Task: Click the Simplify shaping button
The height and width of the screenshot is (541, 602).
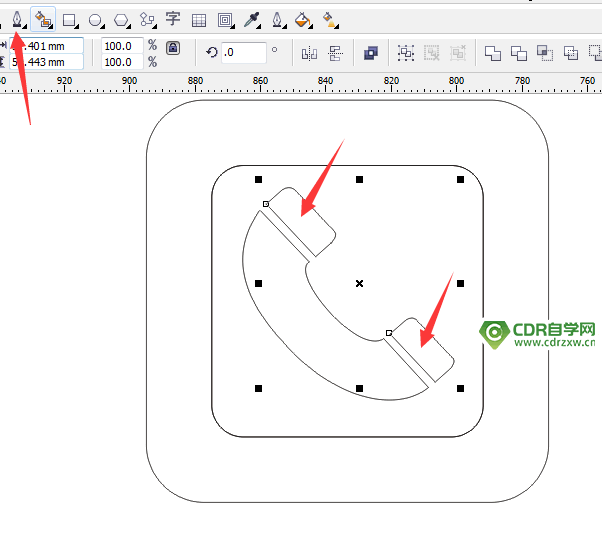Action: point(571,53)
